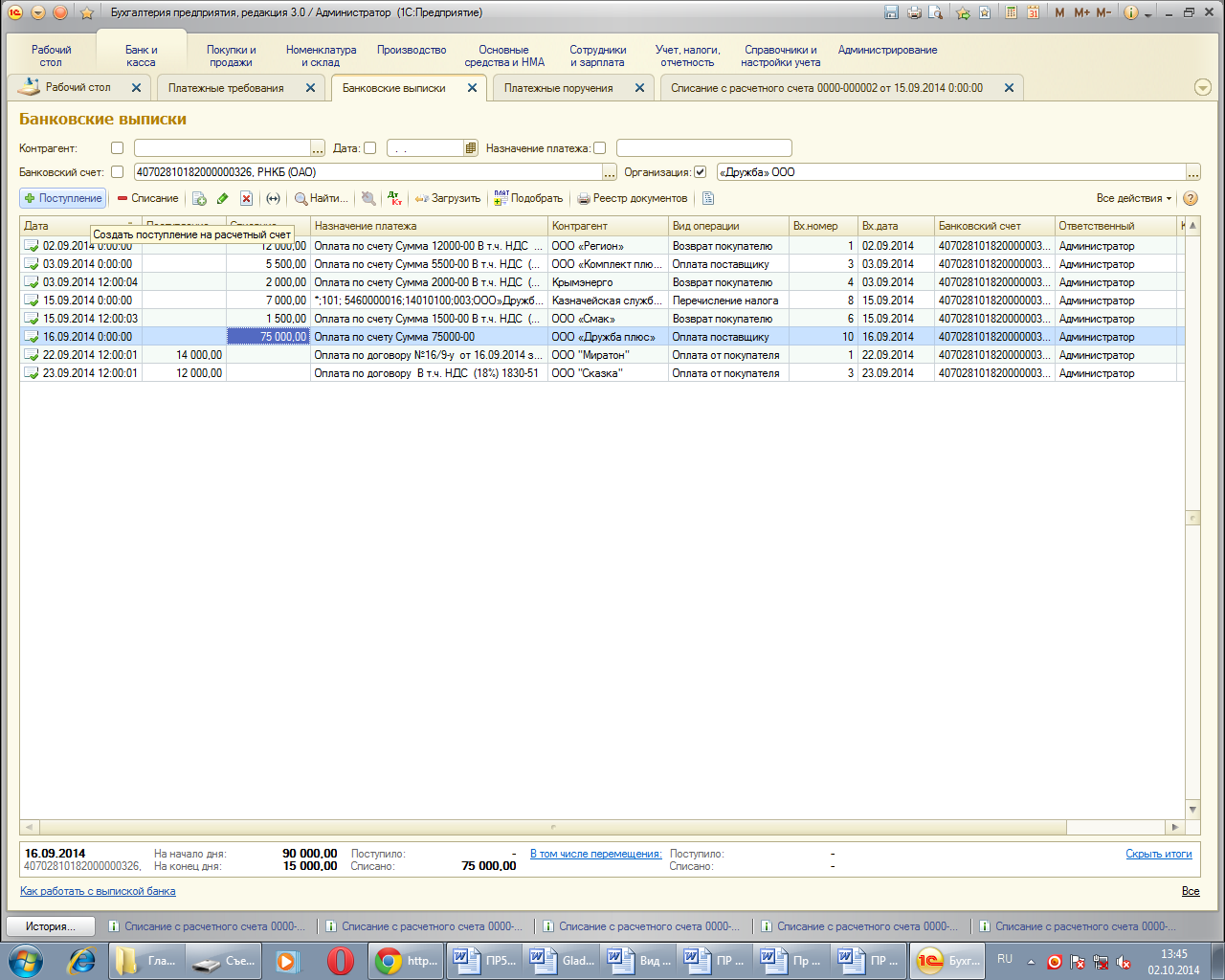The width and height of the screenshot is (1225, 980).
Task: Click В том числе перемещения link
Action: coord(595,854)
